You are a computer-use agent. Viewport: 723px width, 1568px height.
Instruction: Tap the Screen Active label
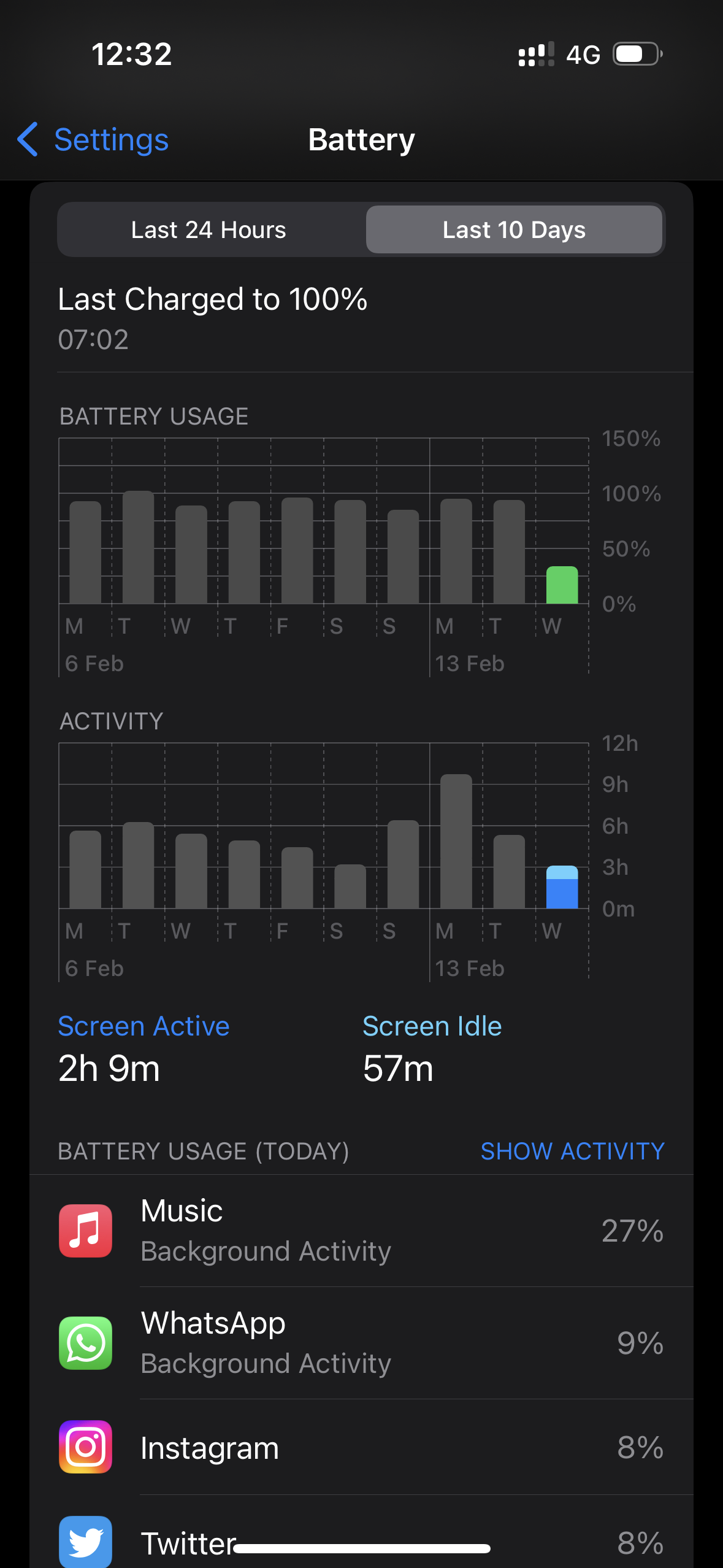point(143,1026)
